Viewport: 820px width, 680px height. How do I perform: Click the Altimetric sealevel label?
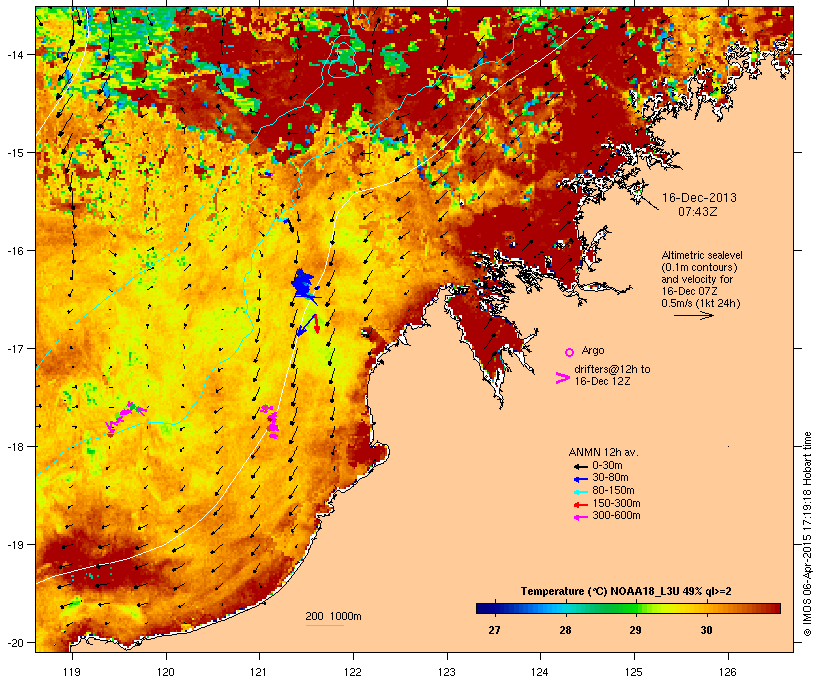[x=702, y=255]
